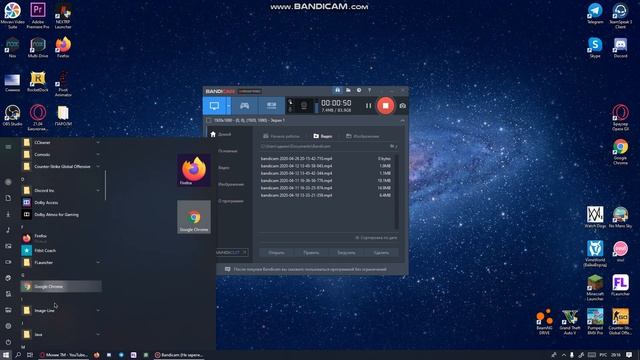The width and height of the screenshot is (640, 360).
Task: Open the Settings gear in the Start menu rail
Action: [8, 326]
